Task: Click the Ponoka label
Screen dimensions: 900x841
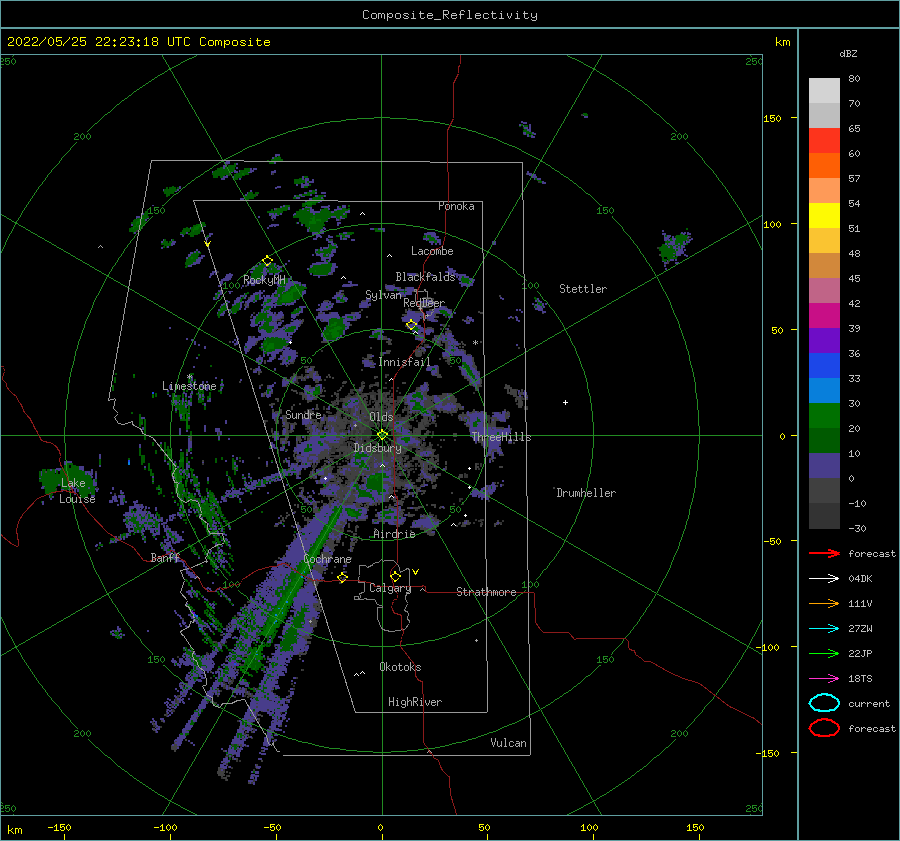Action: click(456, 206)
